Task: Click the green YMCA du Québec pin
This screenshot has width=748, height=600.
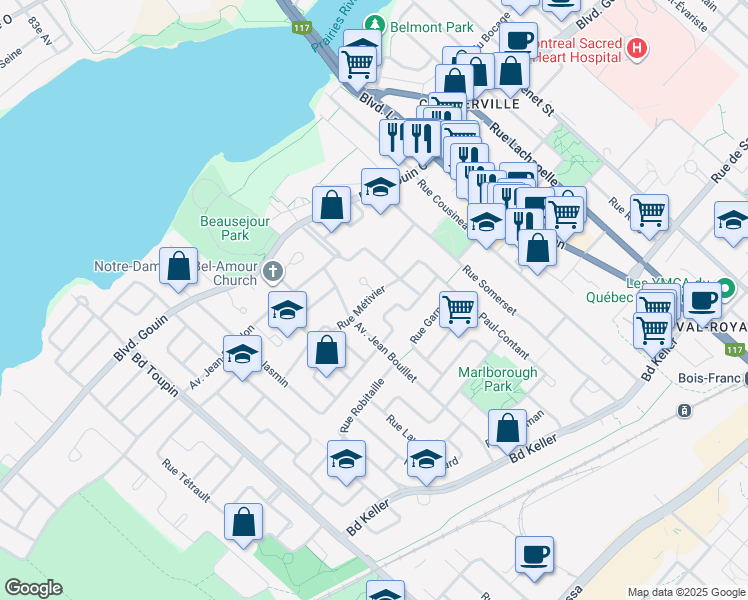Action: point(727,288)
